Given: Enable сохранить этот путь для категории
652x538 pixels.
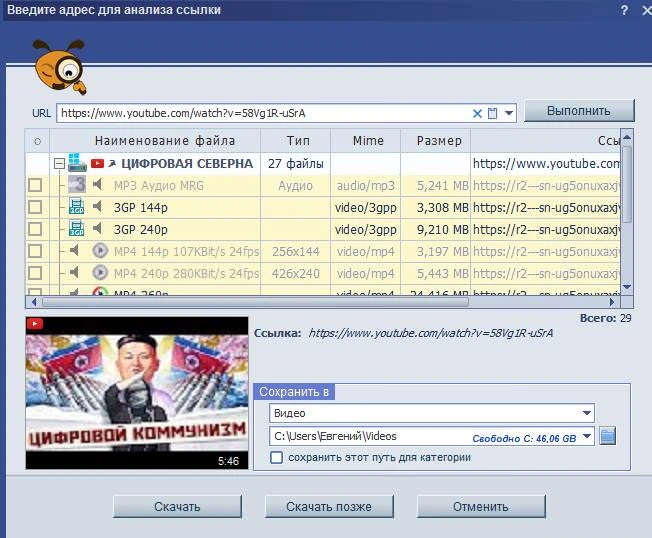Looking at the screenshot, I should [277, 458].
